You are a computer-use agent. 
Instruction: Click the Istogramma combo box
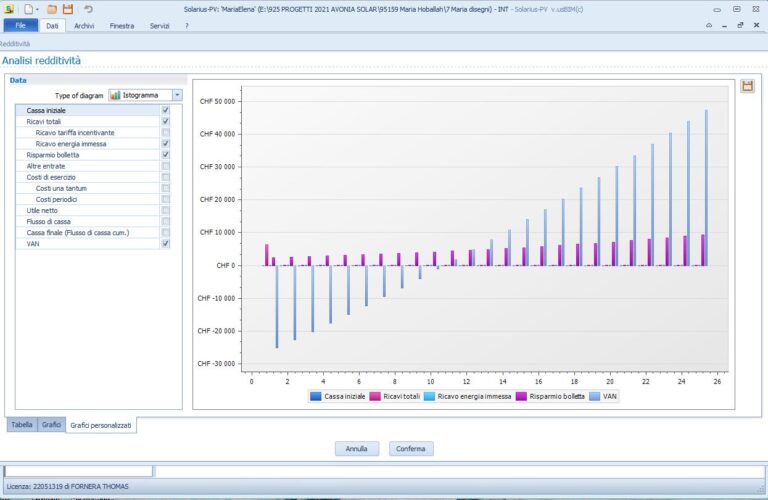pyautogui.click(x=145, y=95)
